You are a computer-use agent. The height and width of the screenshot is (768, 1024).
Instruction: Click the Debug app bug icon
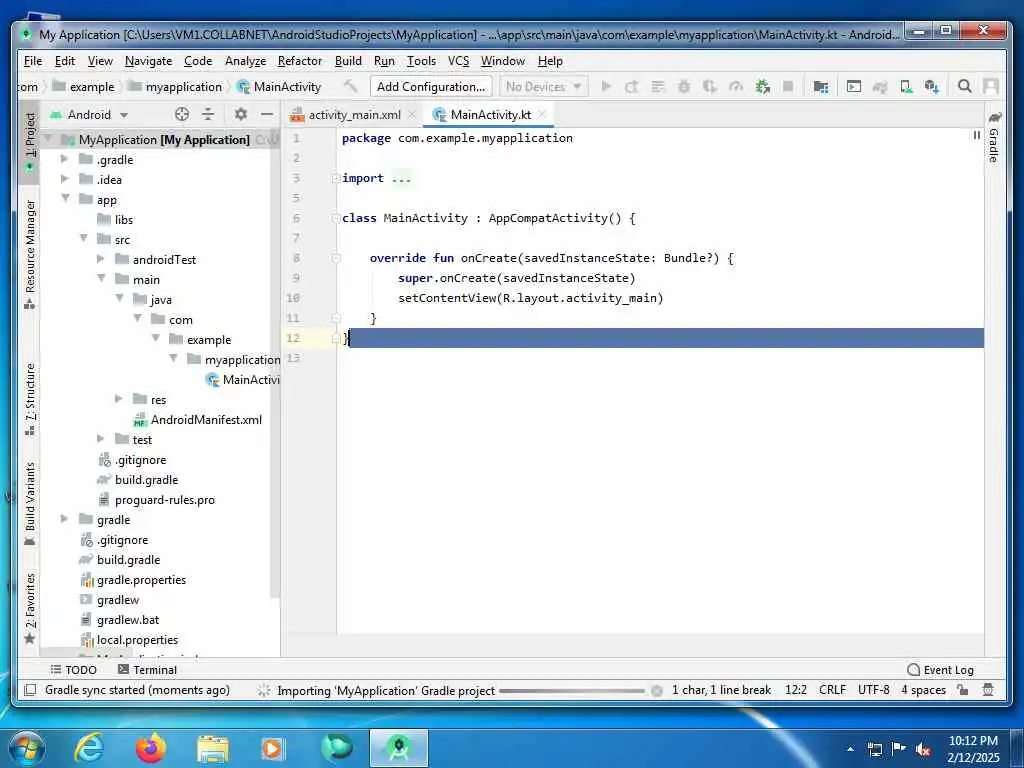tap(684, 86)
